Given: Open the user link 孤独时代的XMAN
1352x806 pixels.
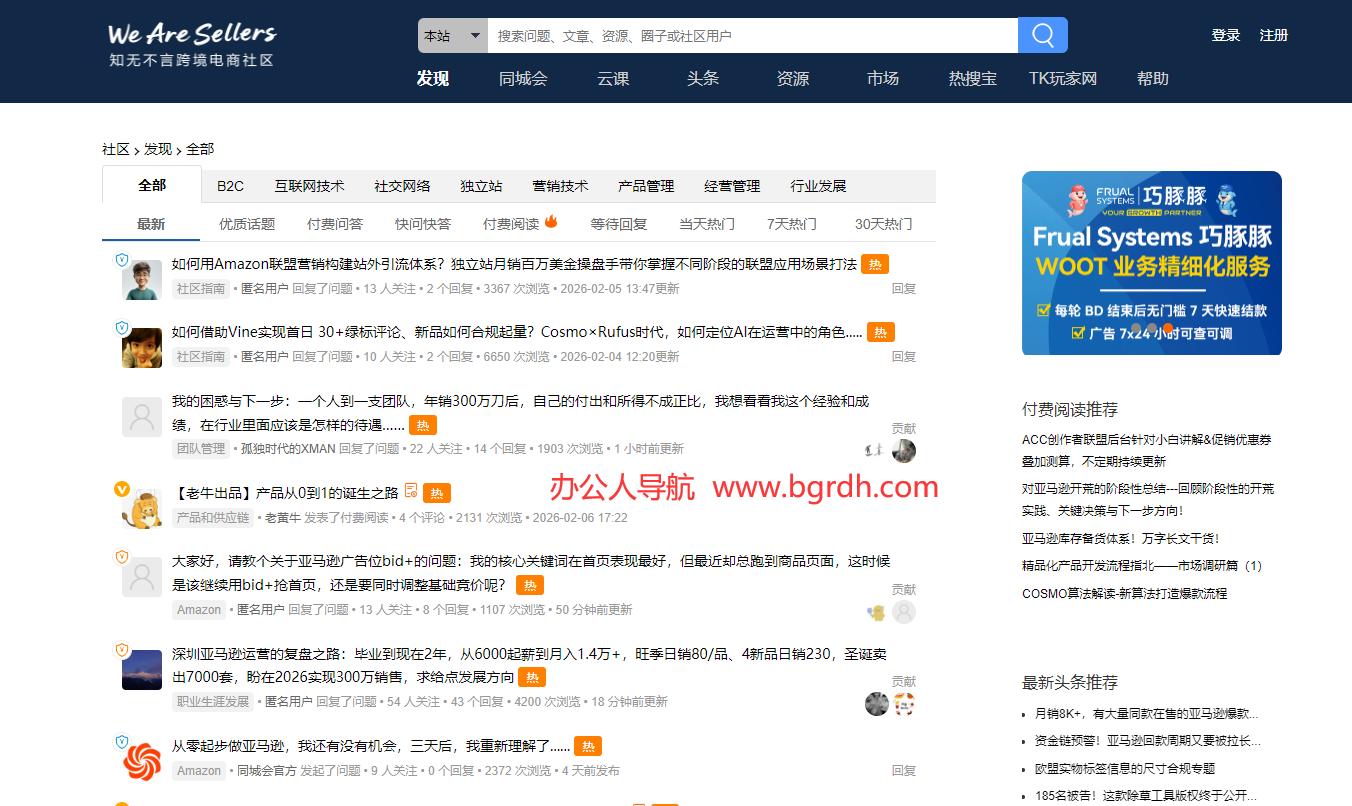Looking at the screenshot, I should coord(288,449).
